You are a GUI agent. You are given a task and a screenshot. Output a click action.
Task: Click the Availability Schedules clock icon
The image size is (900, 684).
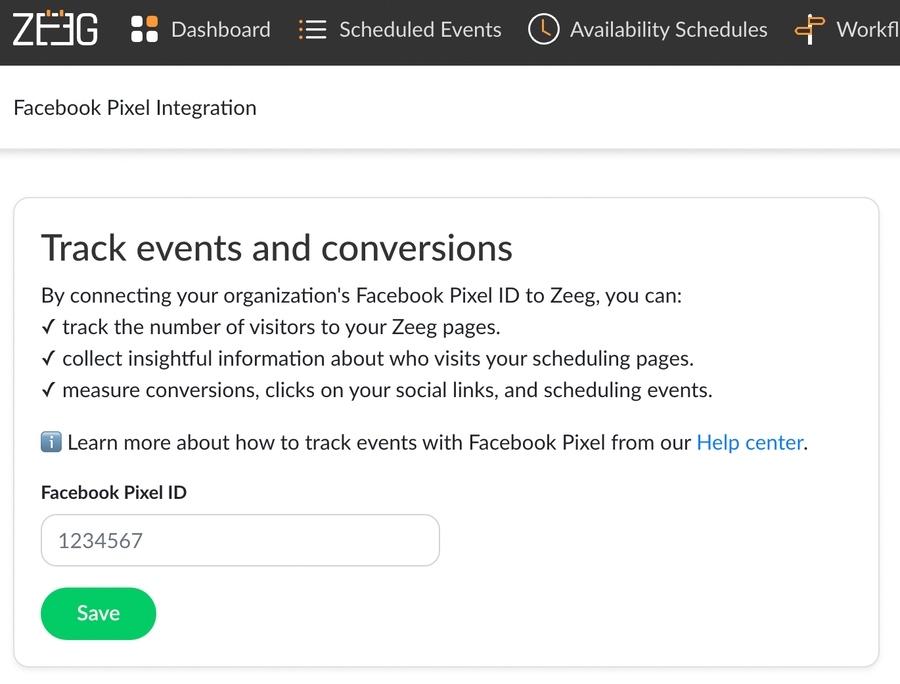543,30
